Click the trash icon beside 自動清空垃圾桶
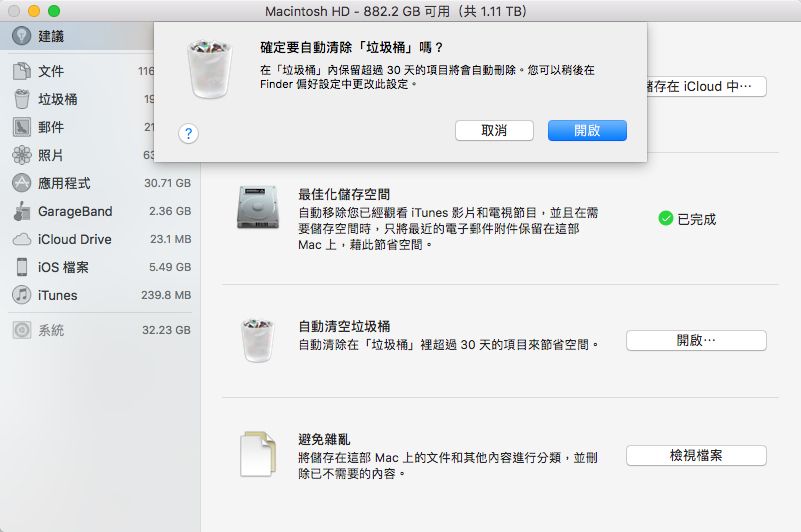Image resolution: width=801 pixels, height=532 pixels. [257, 340]
